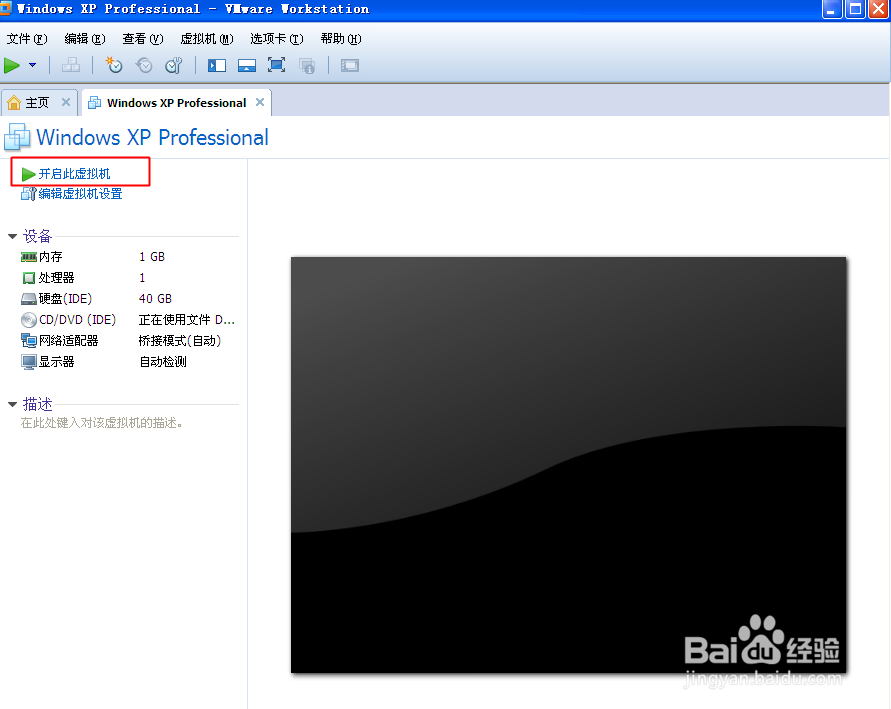This screenshot has width=891, height=709.
Task: Click 开启此虚拟机 to power on
Action: pos(74,174)
